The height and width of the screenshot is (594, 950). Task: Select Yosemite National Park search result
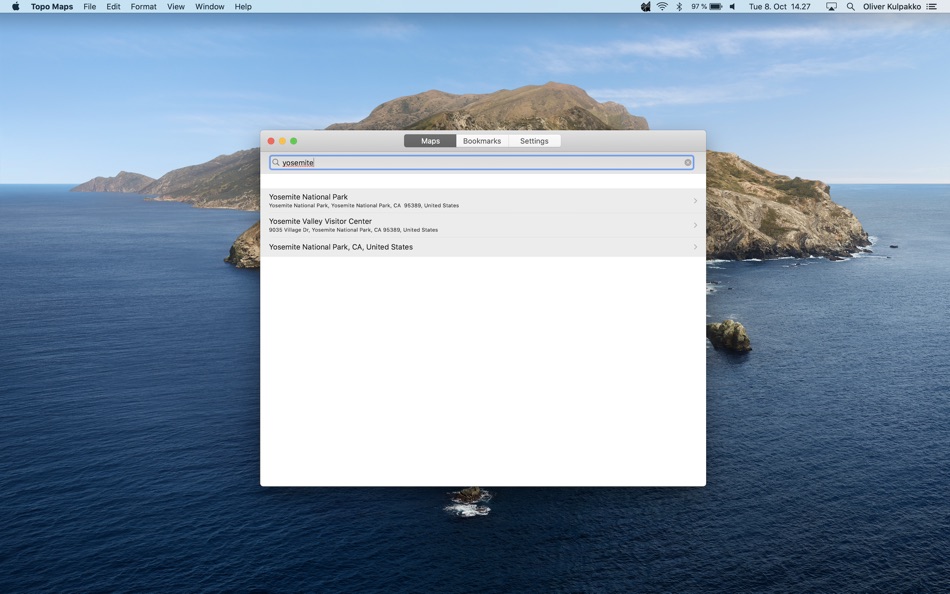[x=483, y=201]
